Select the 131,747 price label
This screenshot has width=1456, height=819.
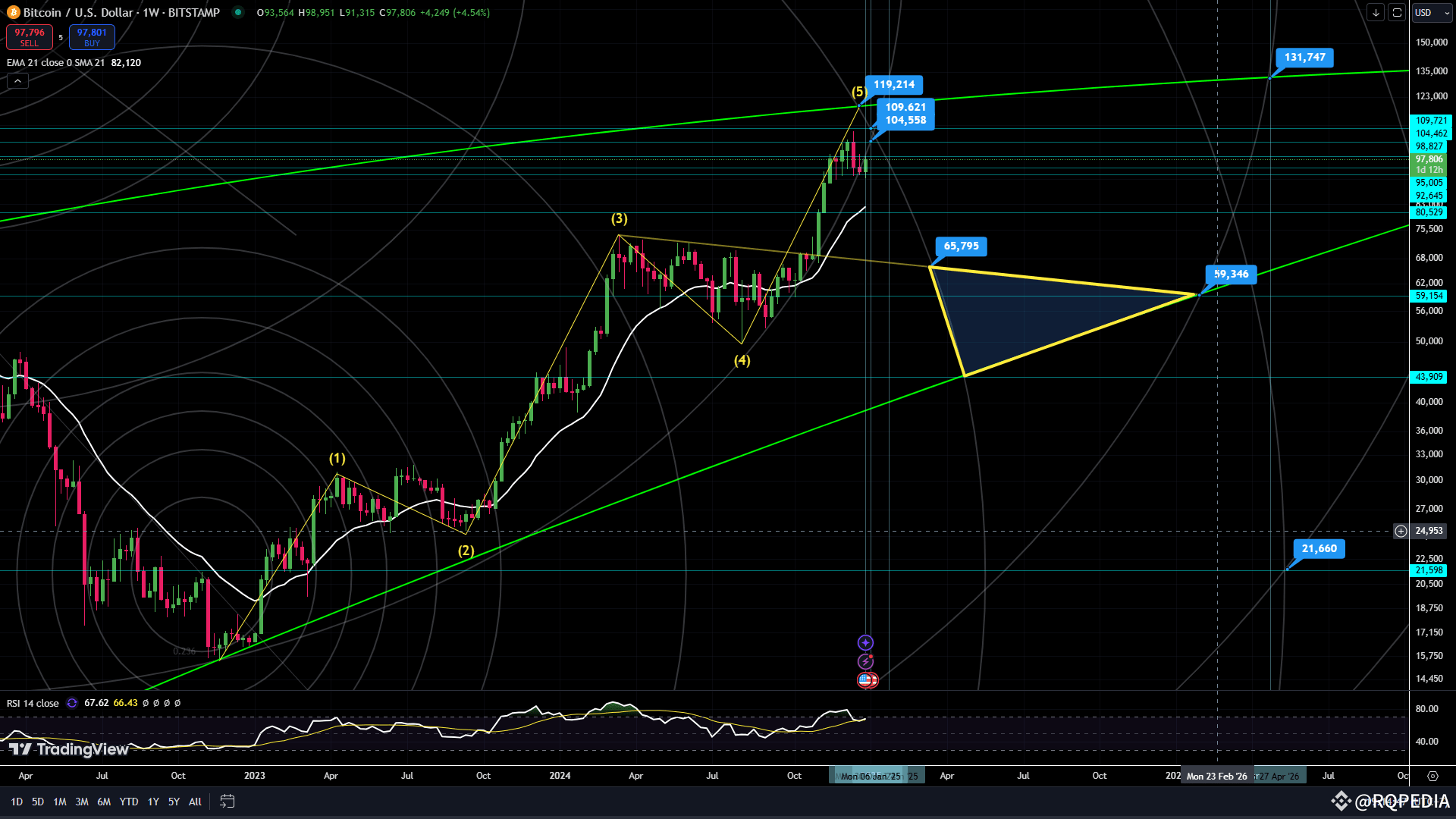(1304, 58)
